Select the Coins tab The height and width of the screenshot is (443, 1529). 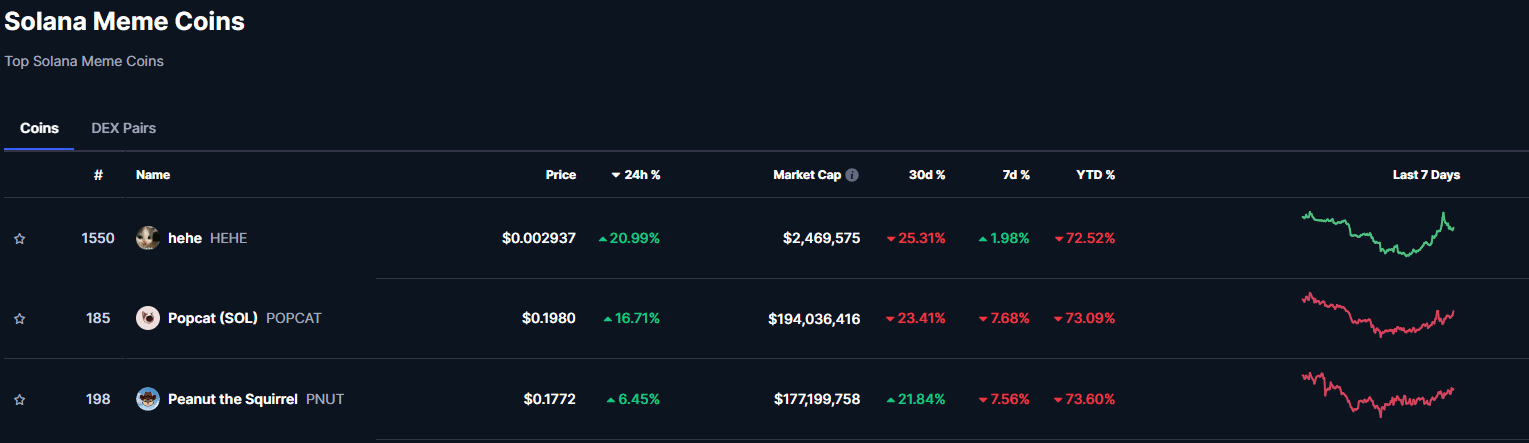[39, 128]
